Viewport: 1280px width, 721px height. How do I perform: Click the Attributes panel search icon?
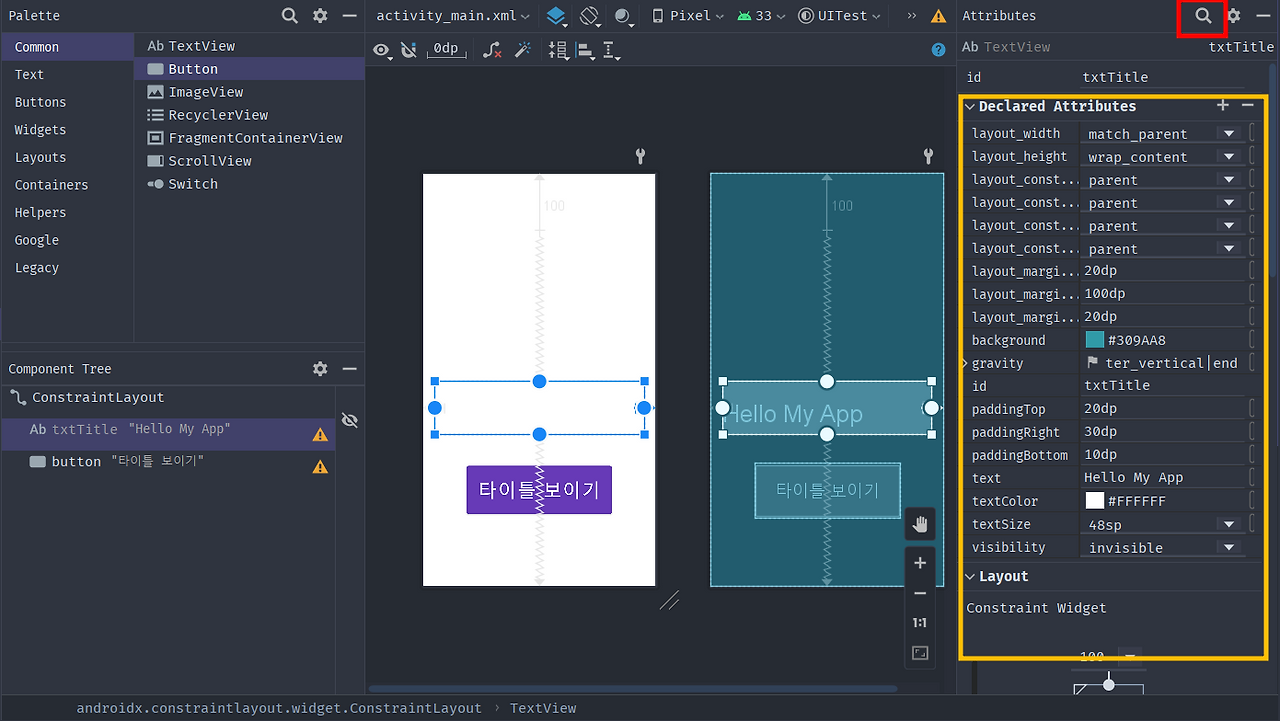pyautogui.click(x=1202, y=17)
